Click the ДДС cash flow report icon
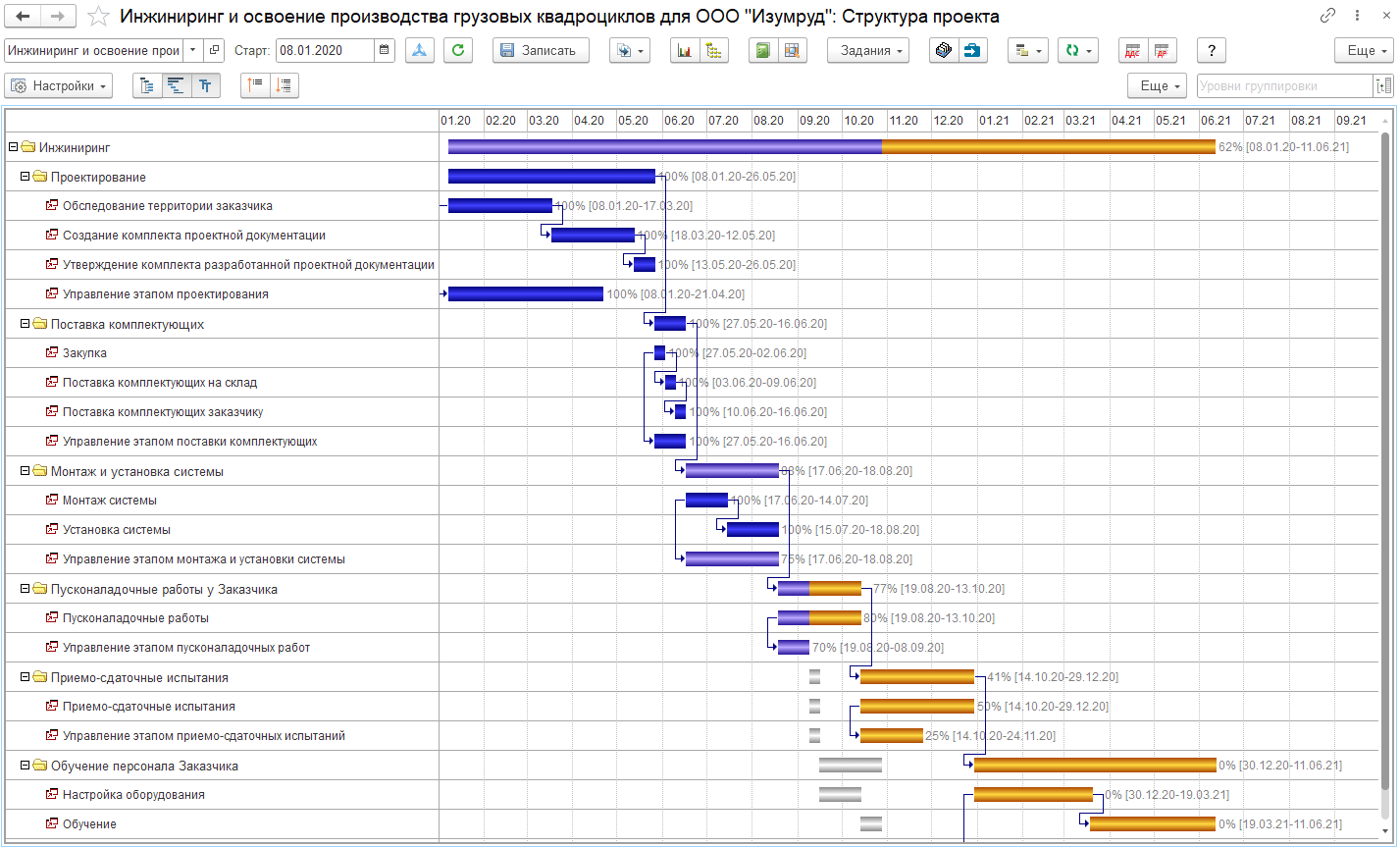 point(1133,51)
